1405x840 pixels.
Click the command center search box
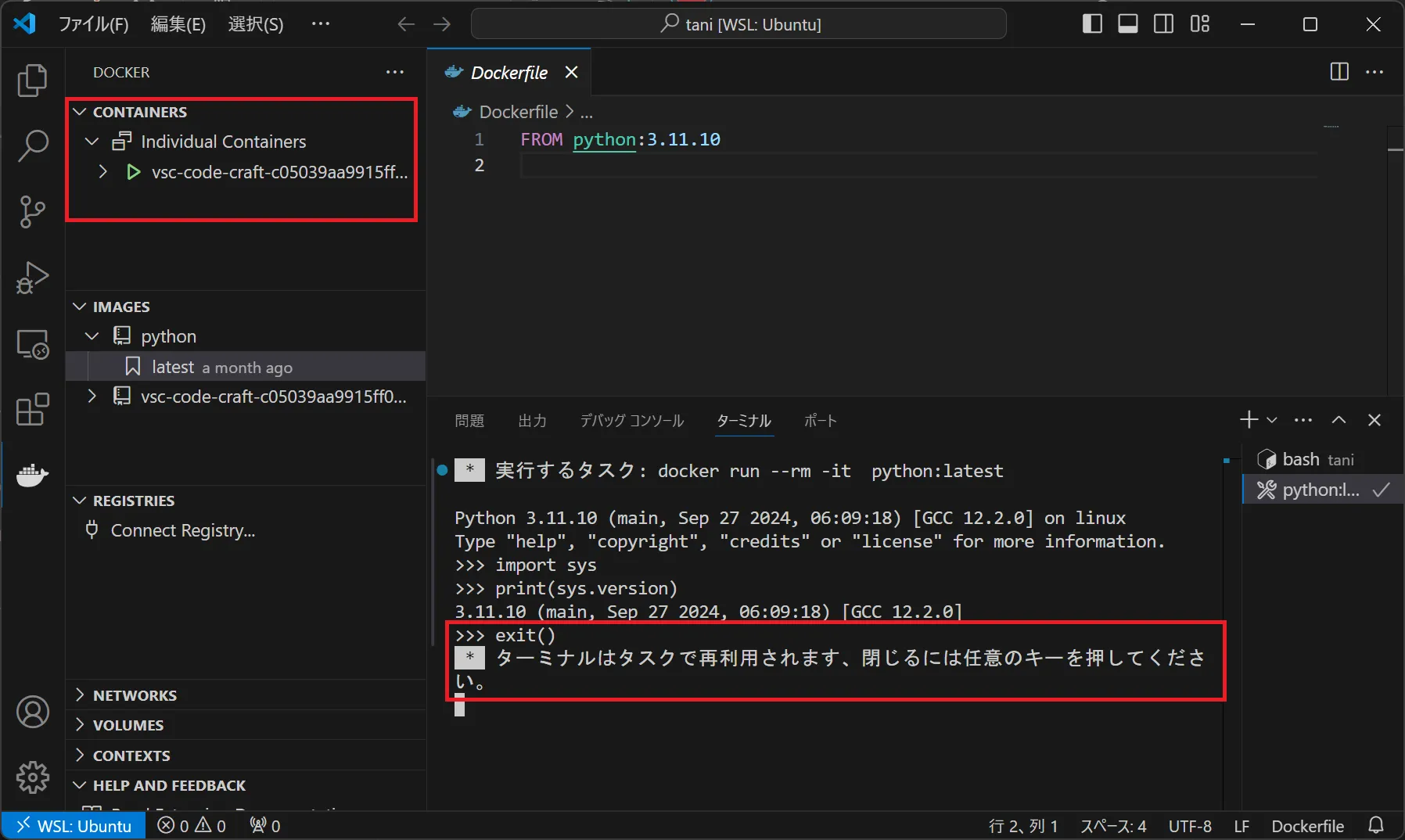738,24
